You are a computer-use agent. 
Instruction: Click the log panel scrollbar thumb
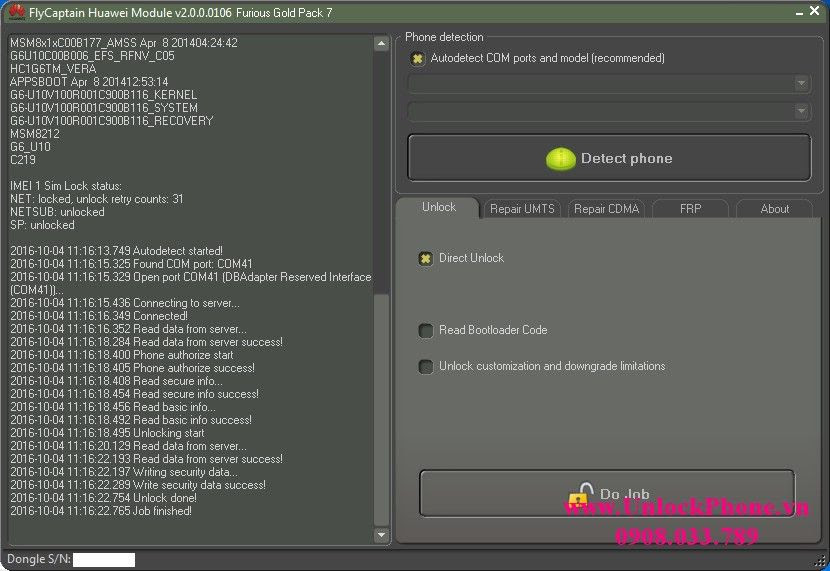click(x=381, y=409)
